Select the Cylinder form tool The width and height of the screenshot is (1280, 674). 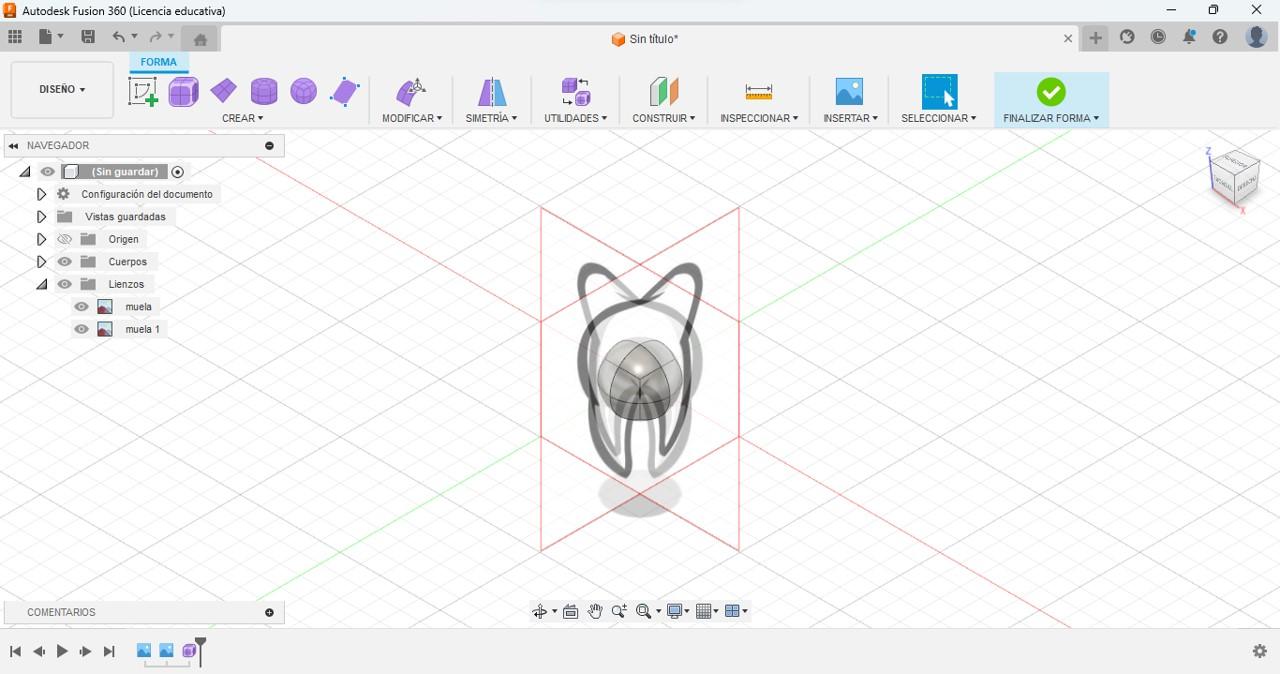(x=264, y=92)
